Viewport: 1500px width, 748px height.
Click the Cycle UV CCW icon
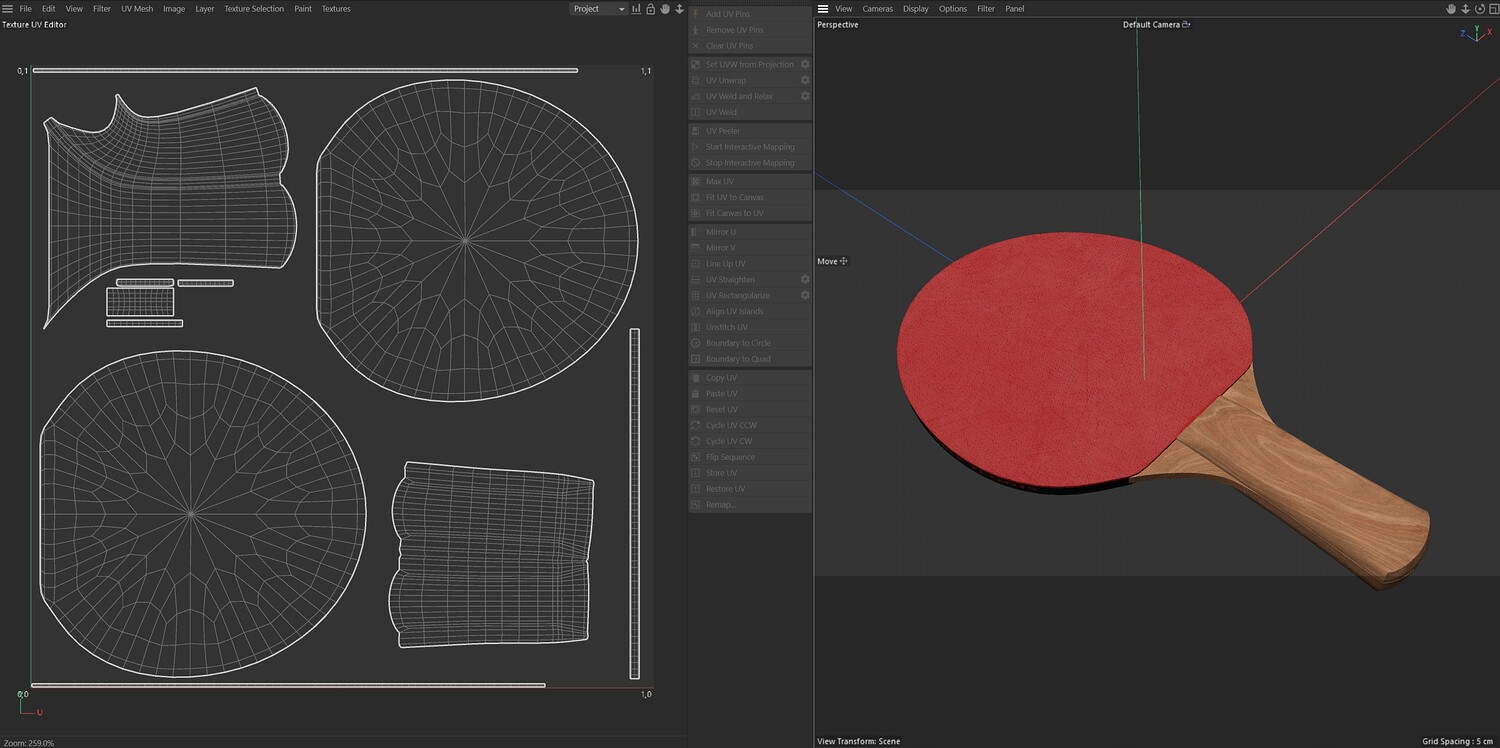coord(696,426)
